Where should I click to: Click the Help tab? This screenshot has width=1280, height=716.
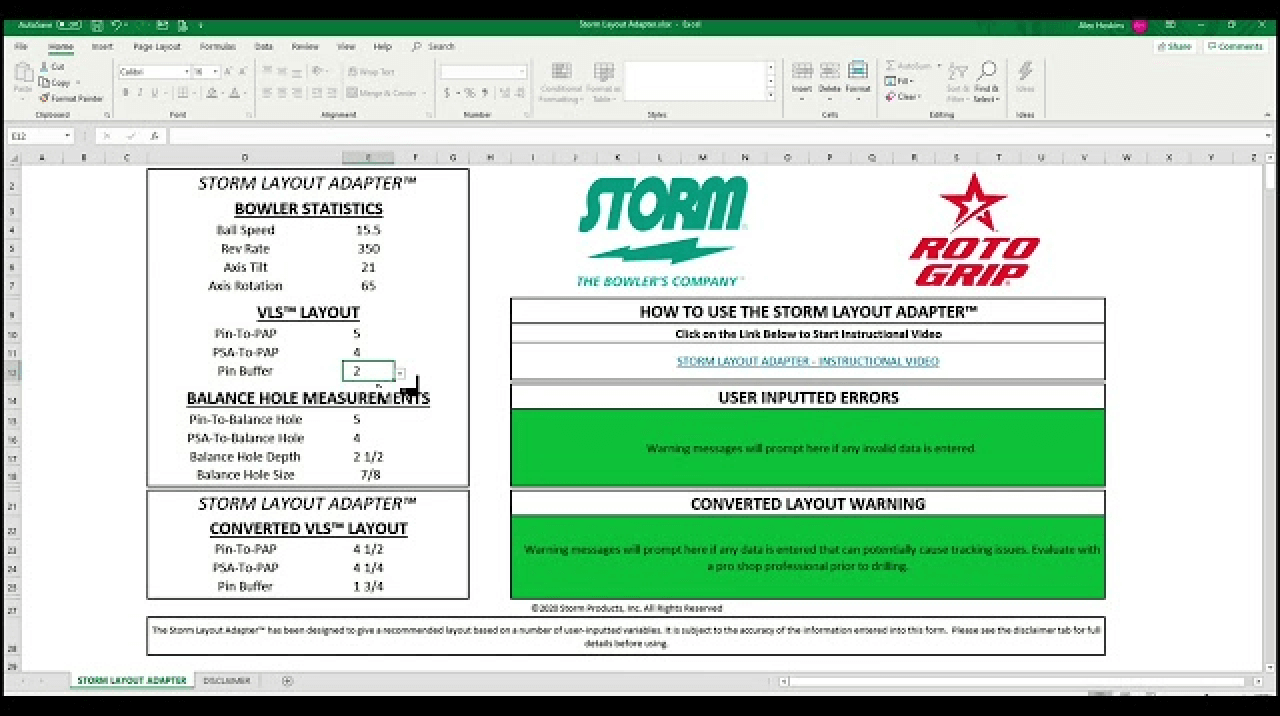point(382,47)
